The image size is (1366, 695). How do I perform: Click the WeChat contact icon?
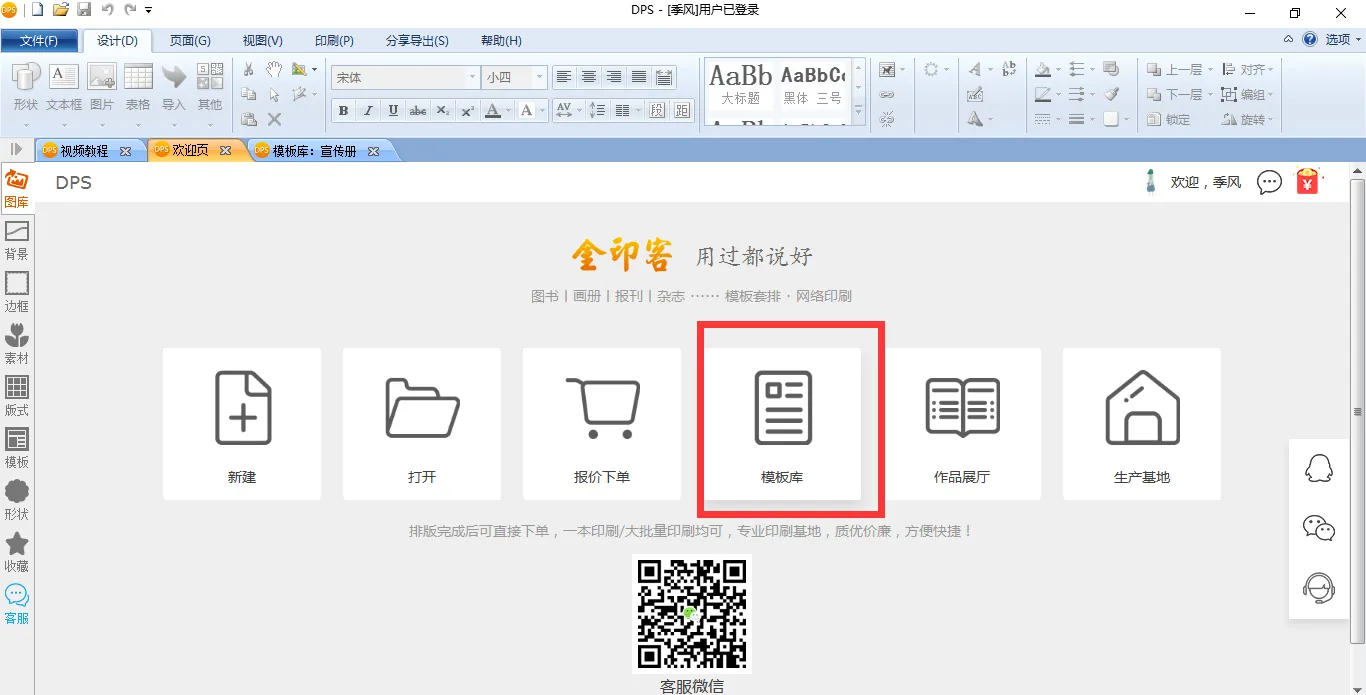pyautogui.click(x=1319, y=528)
